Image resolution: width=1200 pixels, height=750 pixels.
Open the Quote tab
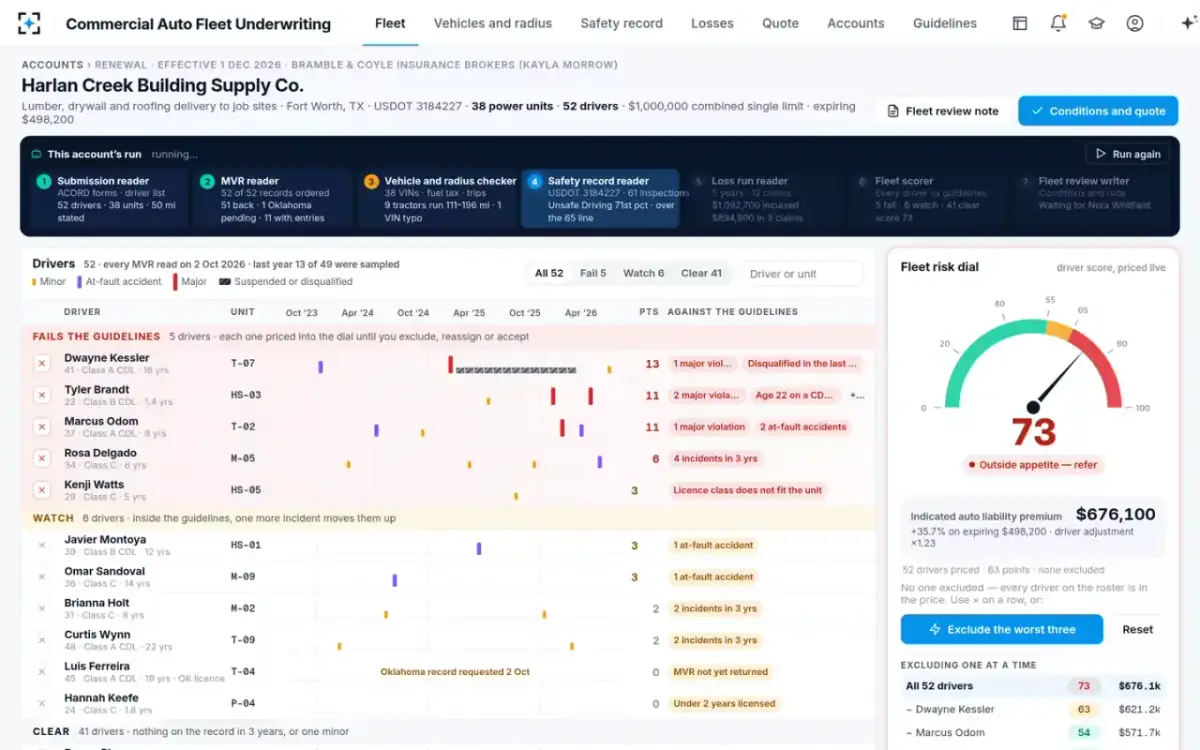coord(780,23)
